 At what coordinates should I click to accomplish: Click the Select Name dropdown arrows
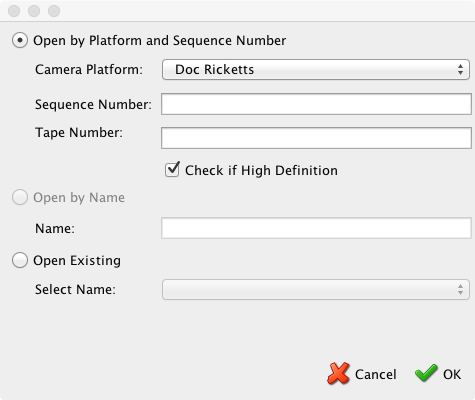[460, 289]
